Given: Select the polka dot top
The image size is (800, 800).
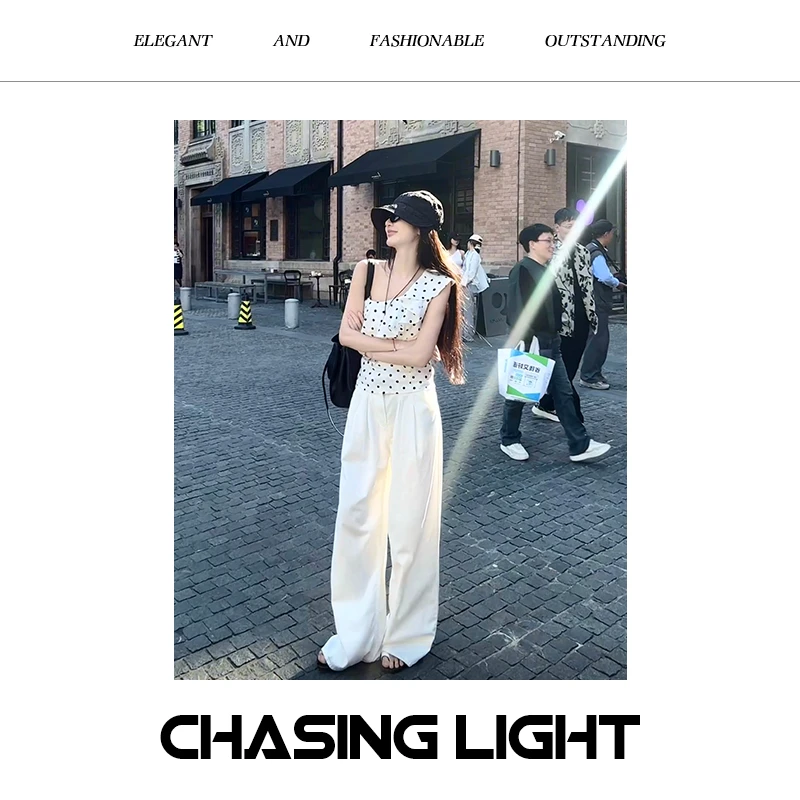Looking at the screenshot, I should pyautogui.click(x=399, y=334).
